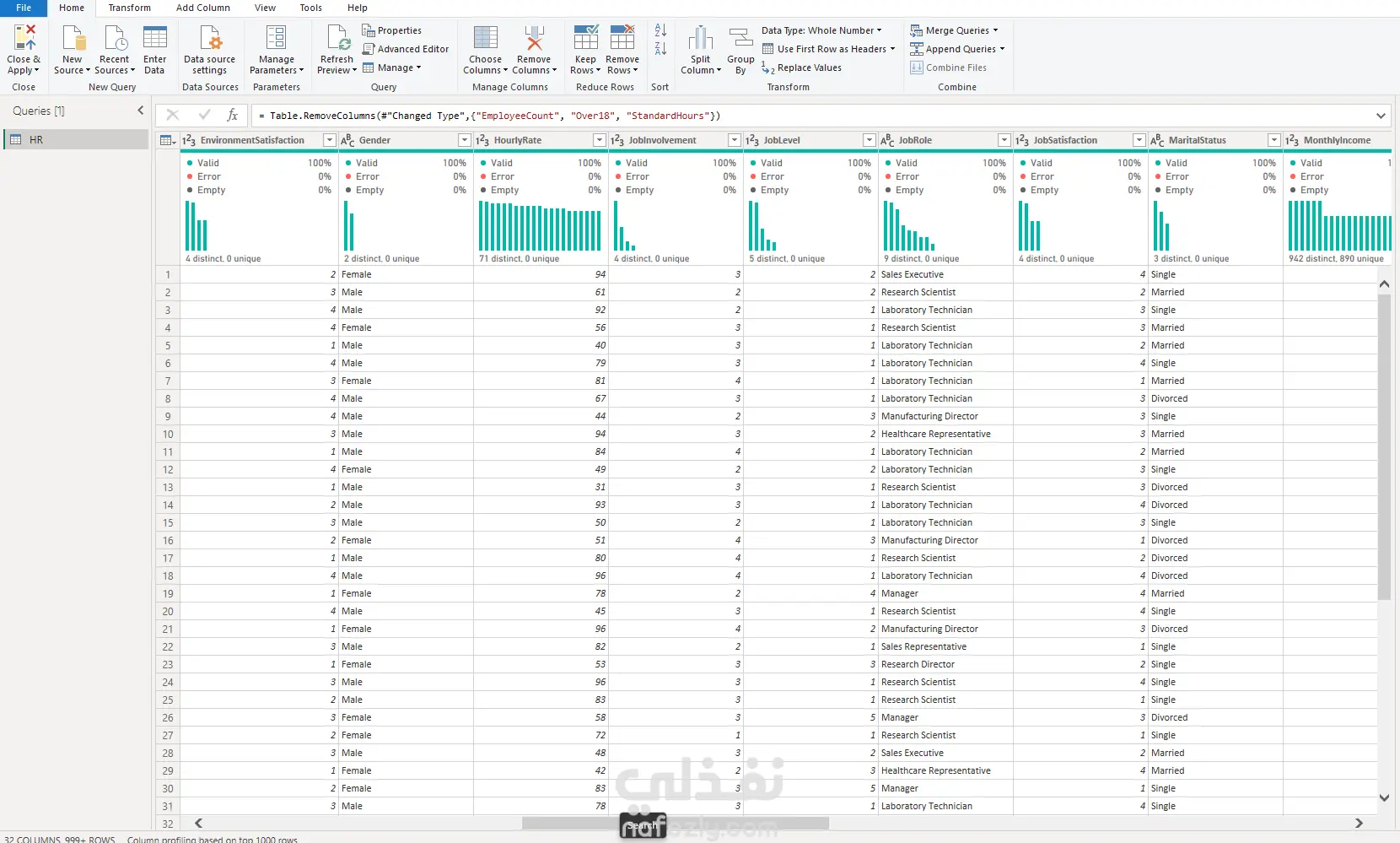Image resolution: width=1400 pixels, height=843 pixels.
Task: Click Use First Row as Headers
Action: (x=828, y=49)
